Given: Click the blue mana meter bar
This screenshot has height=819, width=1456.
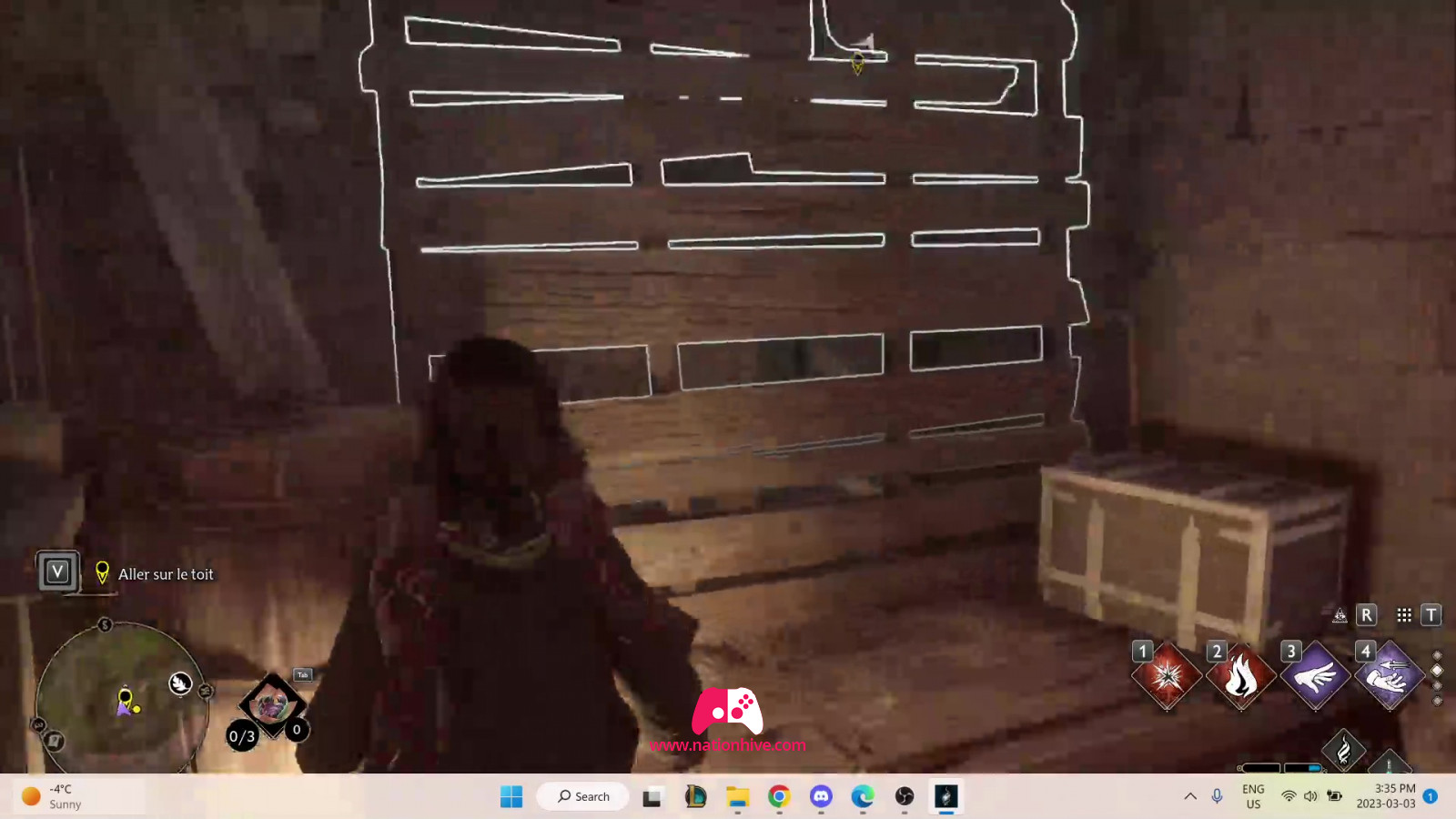Looking at the screenshot, I should [x=1303, y=768].
